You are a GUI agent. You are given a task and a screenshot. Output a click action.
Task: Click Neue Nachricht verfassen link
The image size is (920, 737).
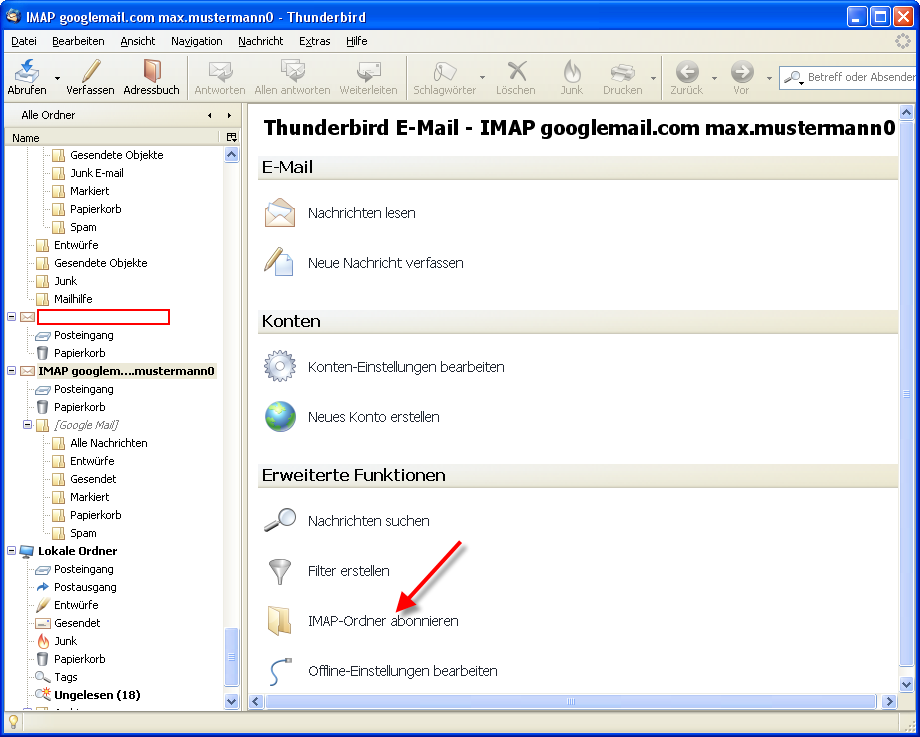pyautogui.click(x=385, y=263)
